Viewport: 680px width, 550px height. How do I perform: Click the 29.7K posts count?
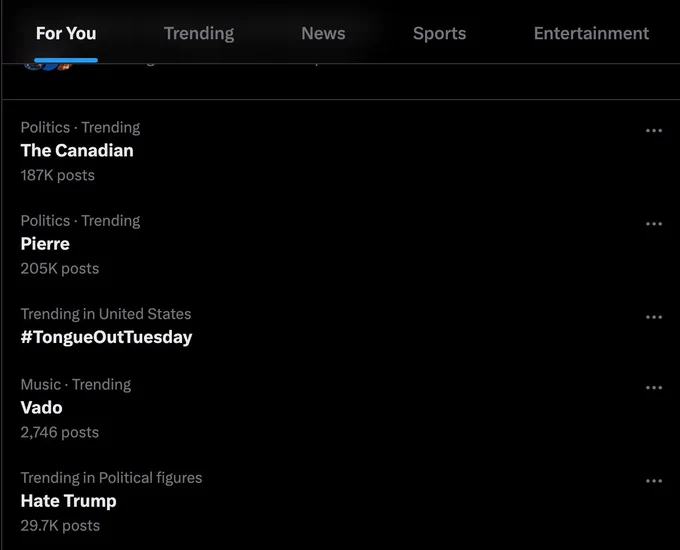point(60,526)
